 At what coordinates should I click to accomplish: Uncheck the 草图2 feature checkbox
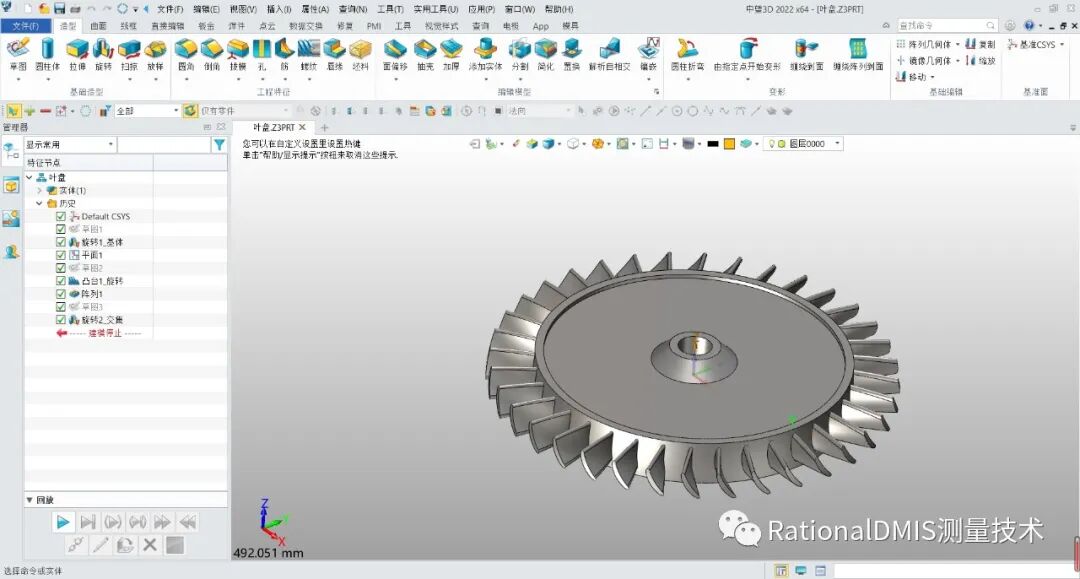click(x=61, y=268)
